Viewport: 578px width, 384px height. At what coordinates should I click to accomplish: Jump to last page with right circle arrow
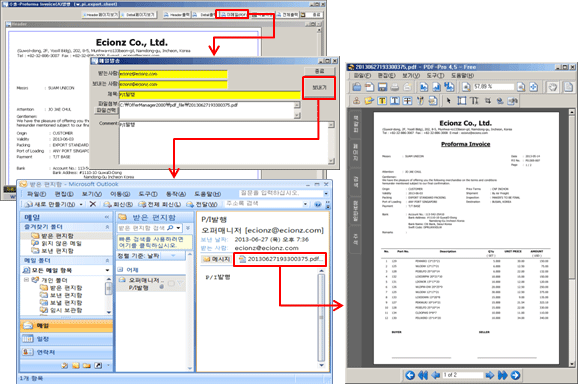click(x=515, y=375)
